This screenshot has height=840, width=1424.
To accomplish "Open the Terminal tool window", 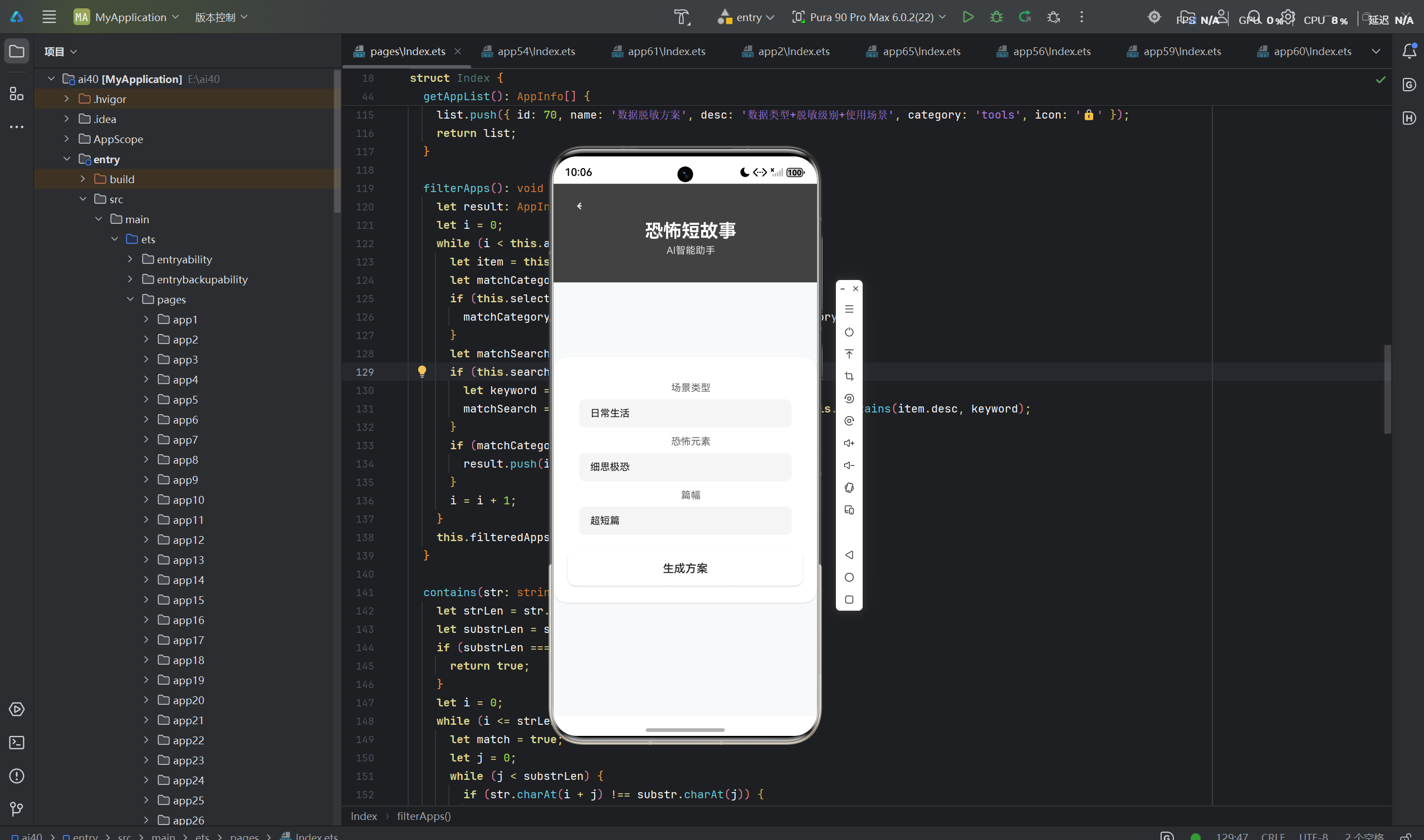I will (17, 743).
